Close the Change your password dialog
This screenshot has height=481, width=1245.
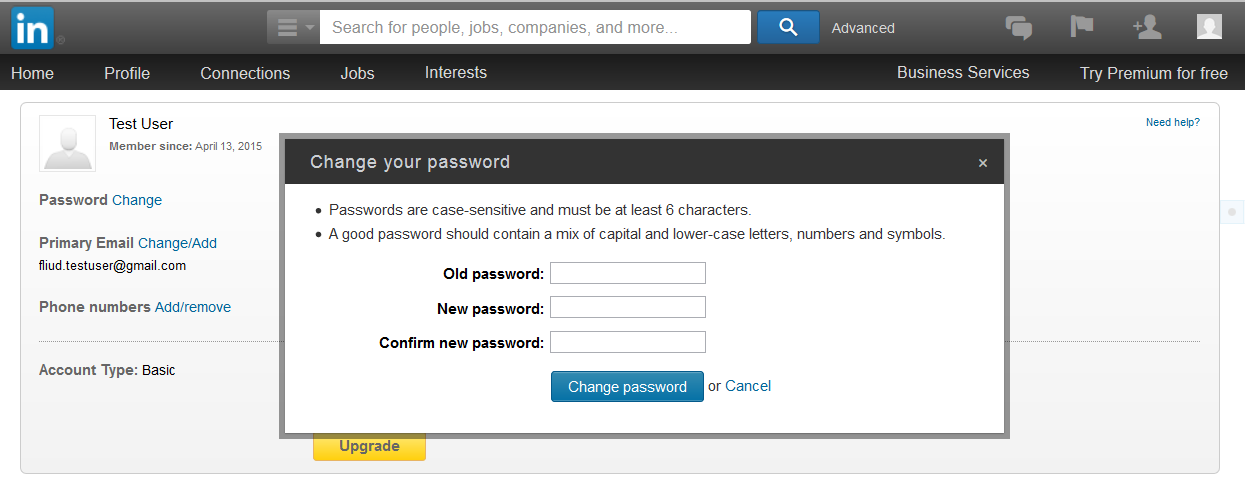[983, 163]
